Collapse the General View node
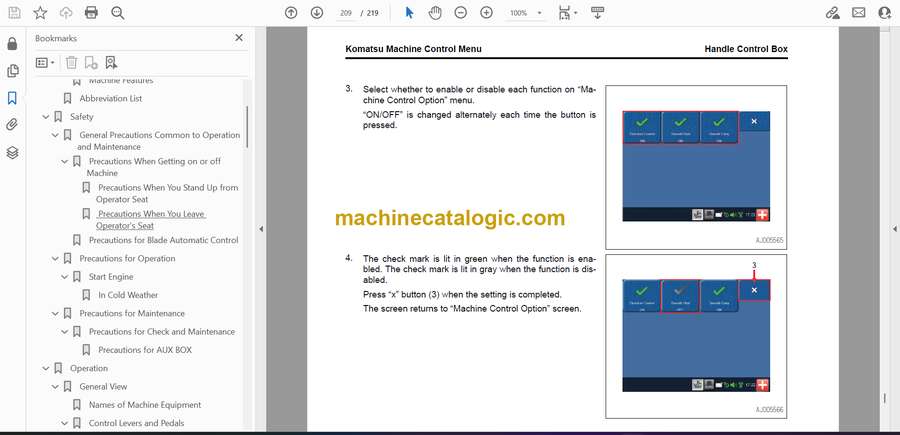 pos(55,386)
